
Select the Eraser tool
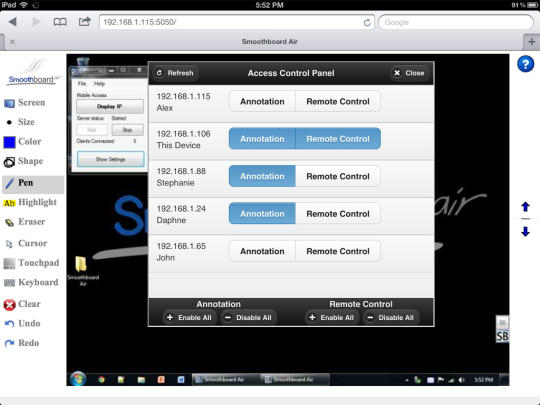25,222
